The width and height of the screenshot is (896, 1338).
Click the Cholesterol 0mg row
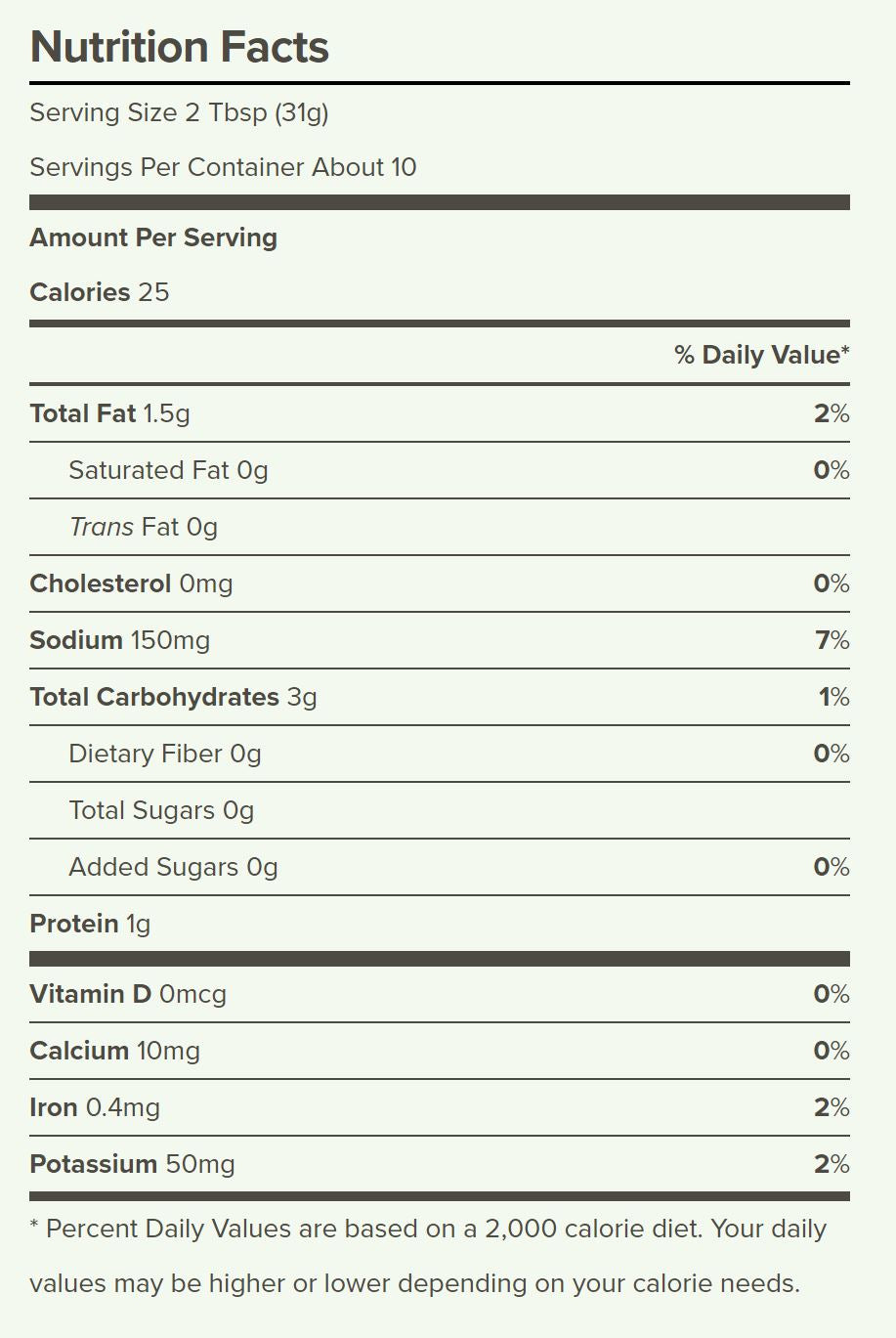pos(440,583)
